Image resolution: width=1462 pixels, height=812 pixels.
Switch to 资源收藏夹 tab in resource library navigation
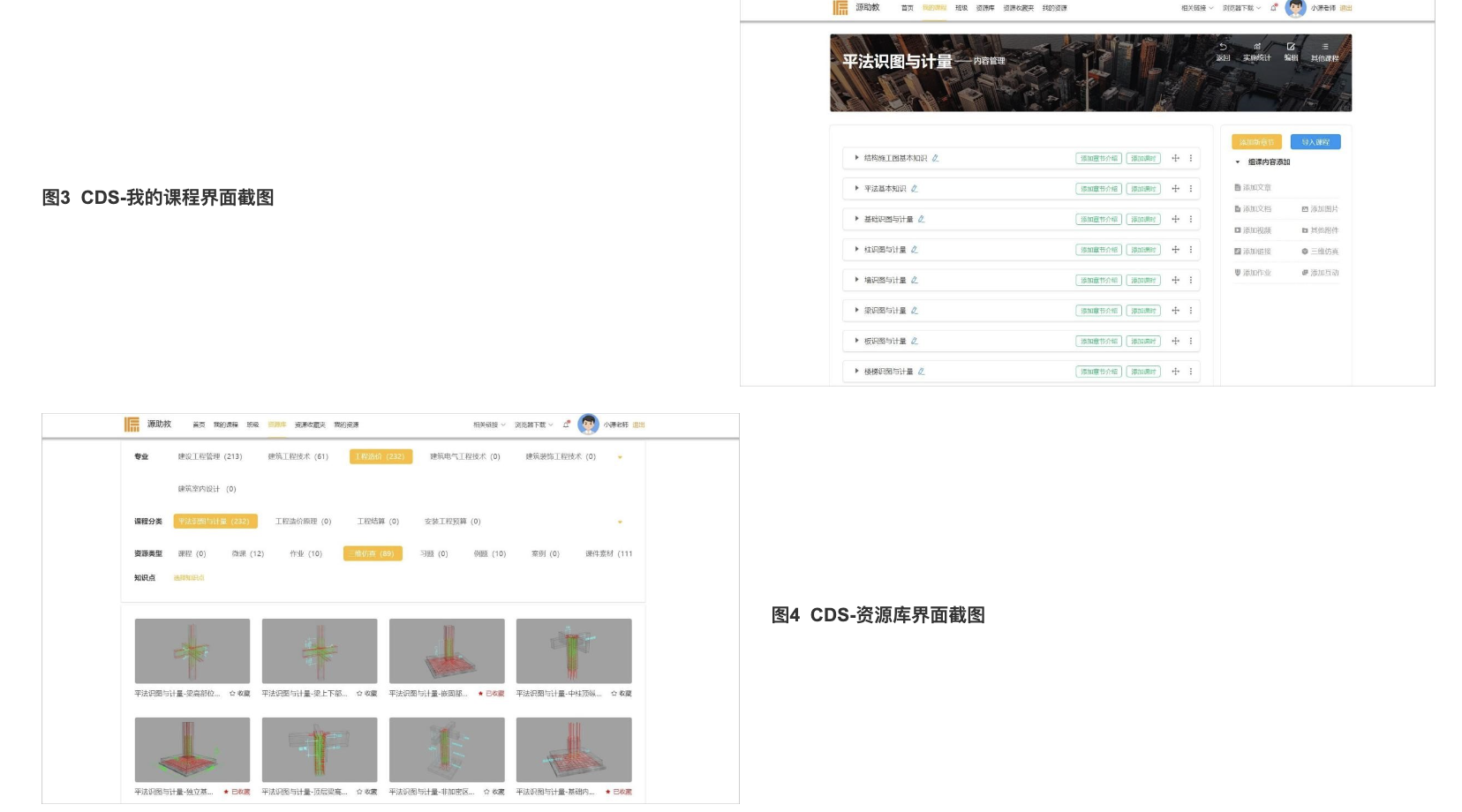tap(310, 425)
